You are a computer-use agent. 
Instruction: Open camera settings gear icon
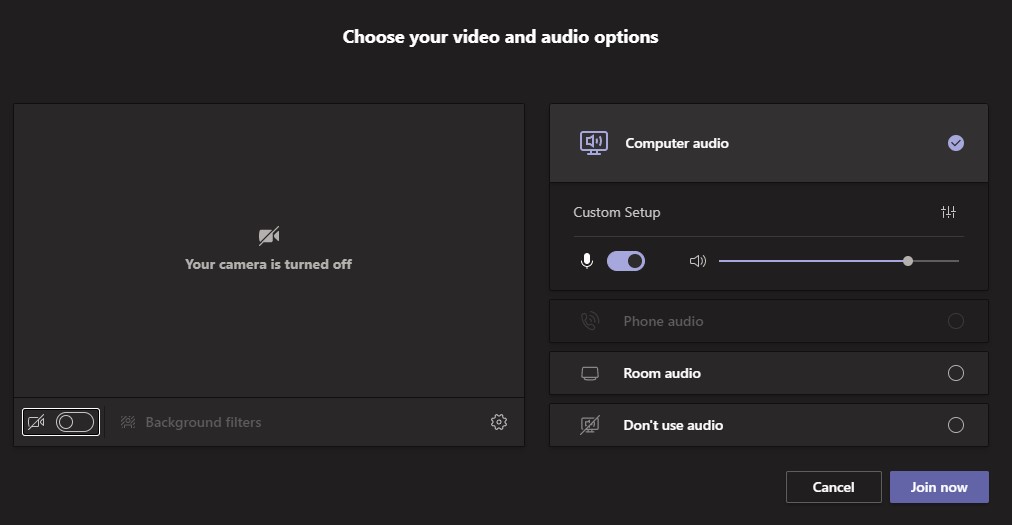coord(499,422)
